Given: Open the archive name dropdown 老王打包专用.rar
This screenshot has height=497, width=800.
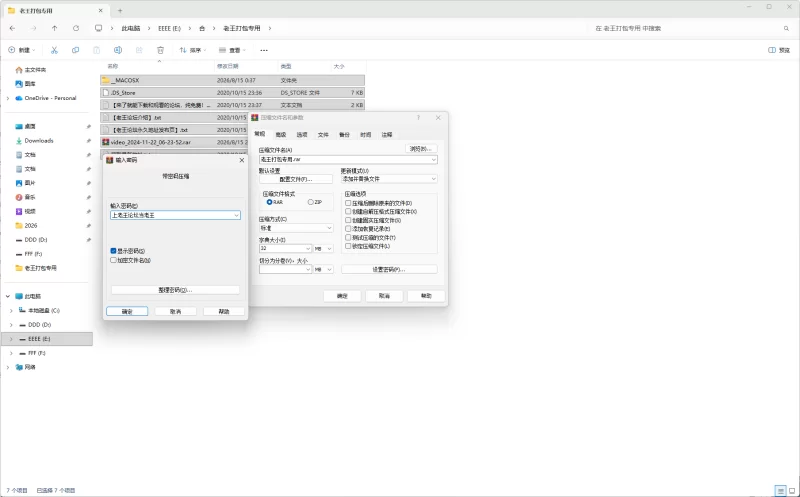Looking at the screenshot, I should [x=434, y=160].
